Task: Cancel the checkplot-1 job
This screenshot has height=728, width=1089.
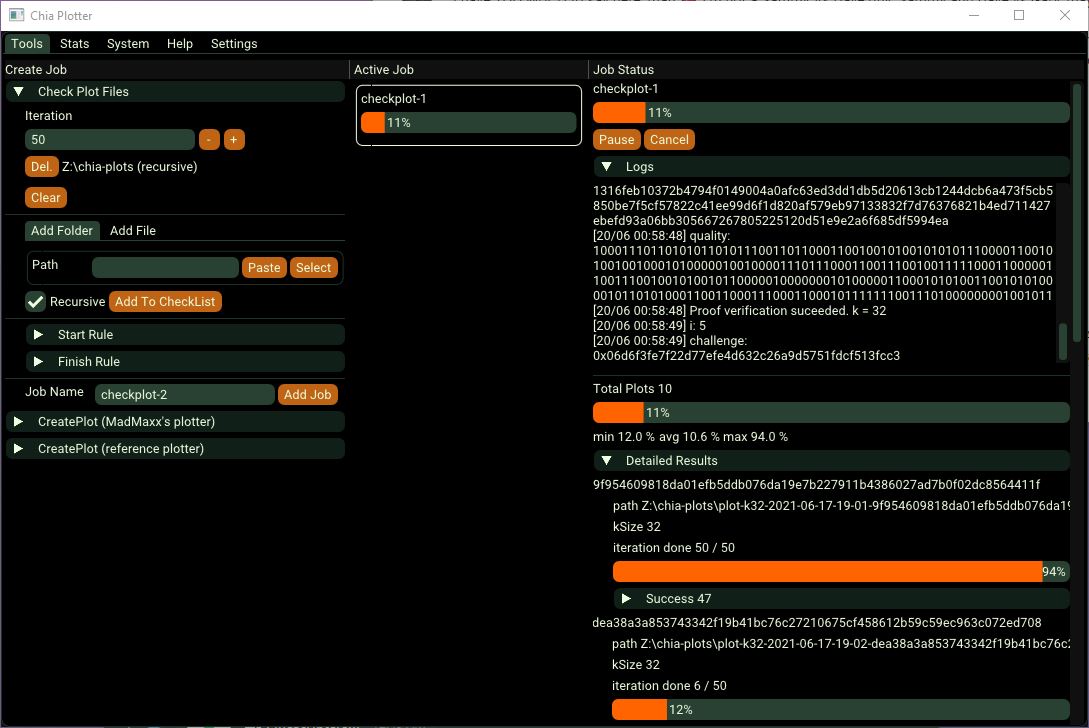Action: coord(670,140)
